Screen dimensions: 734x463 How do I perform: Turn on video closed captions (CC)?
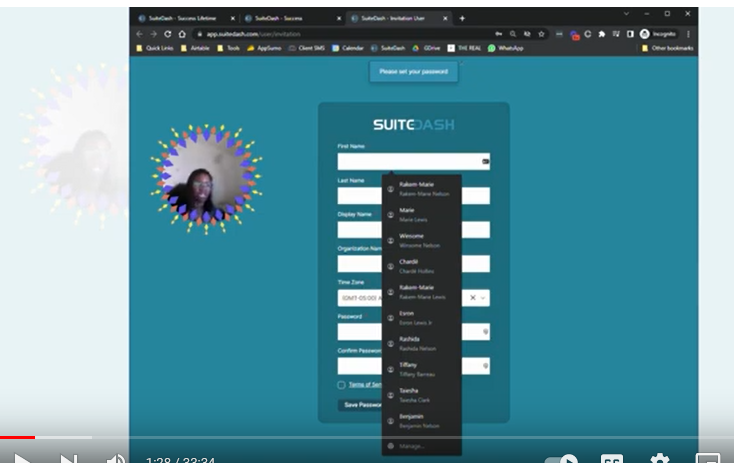612,458
